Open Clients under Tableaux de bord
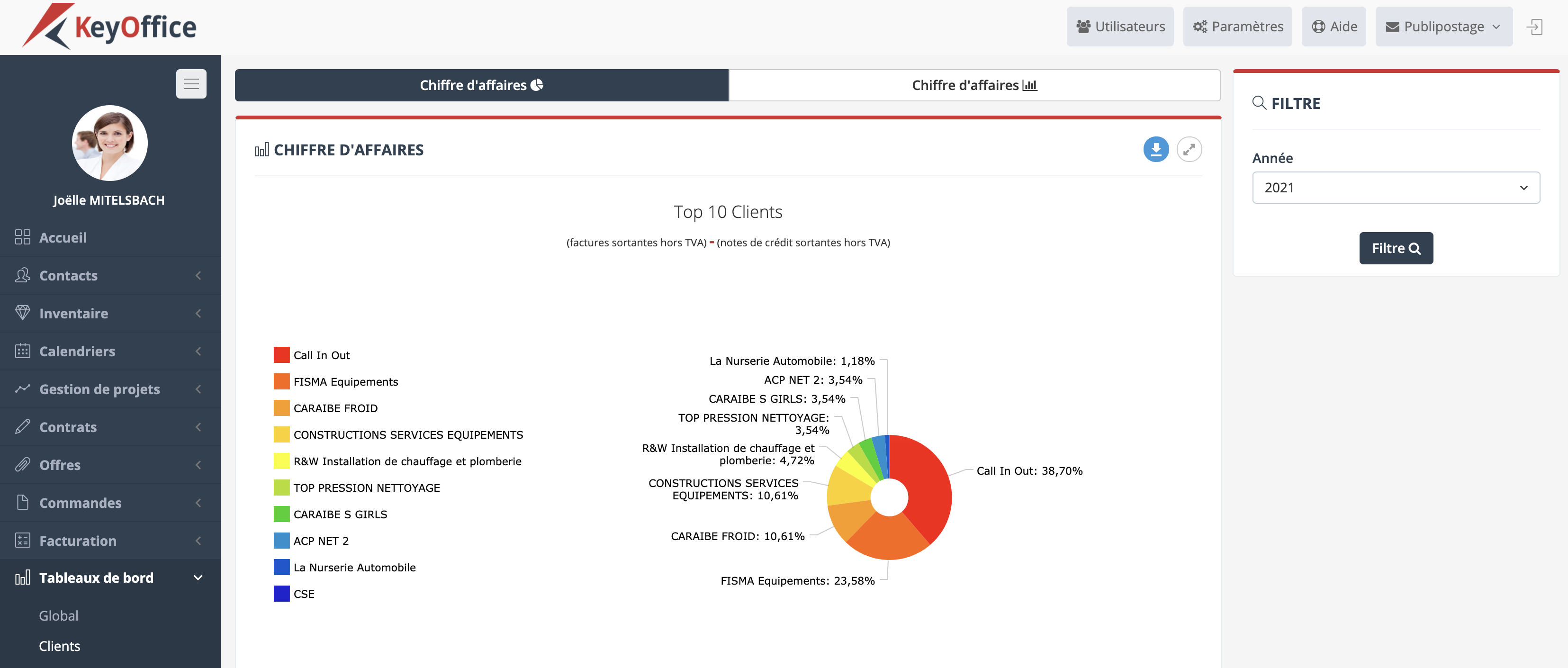Screen dimensions: 1568x668 point(60,645)
